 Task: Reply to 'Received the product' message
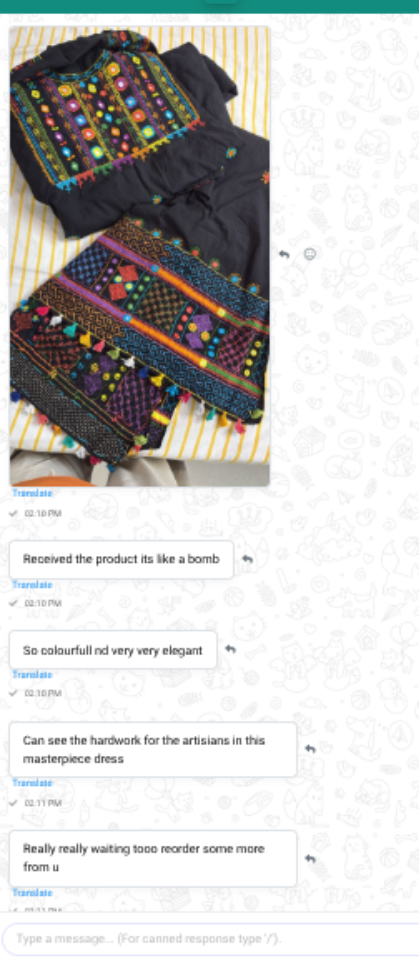247,559
